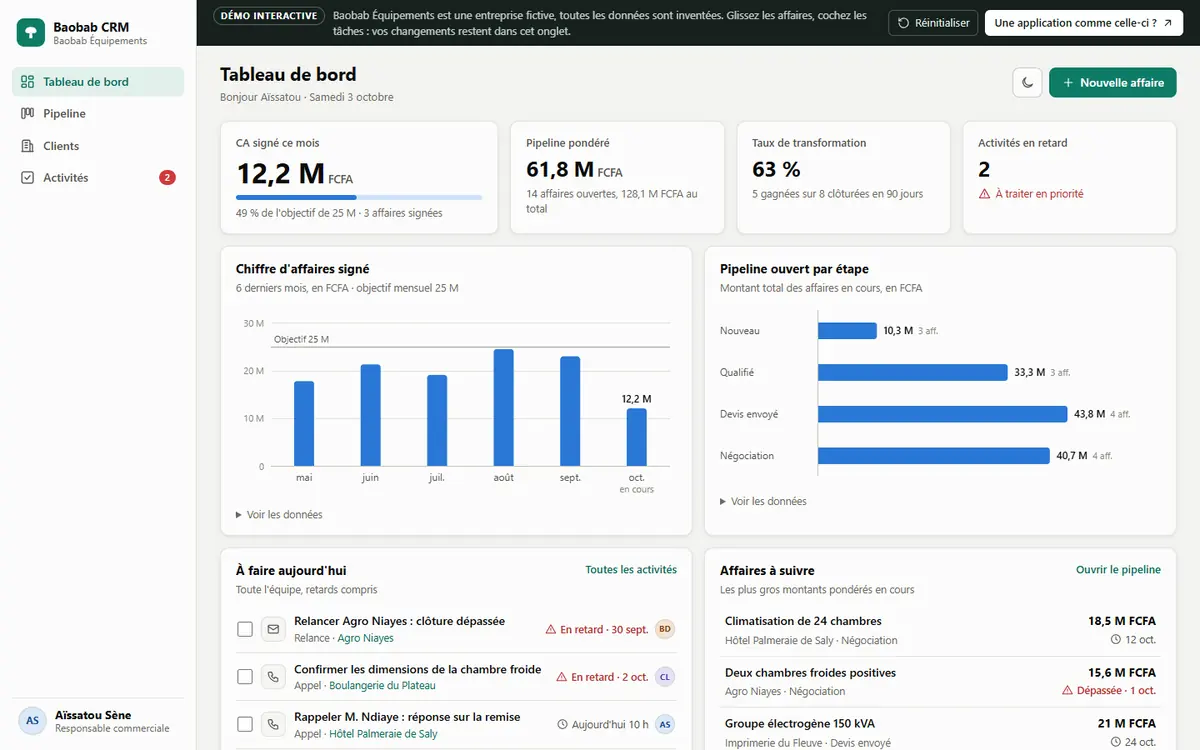The image size is (1200, 750).
Task: Open the Deux chambres froides positives deal
Action: [x=940, y=681]
